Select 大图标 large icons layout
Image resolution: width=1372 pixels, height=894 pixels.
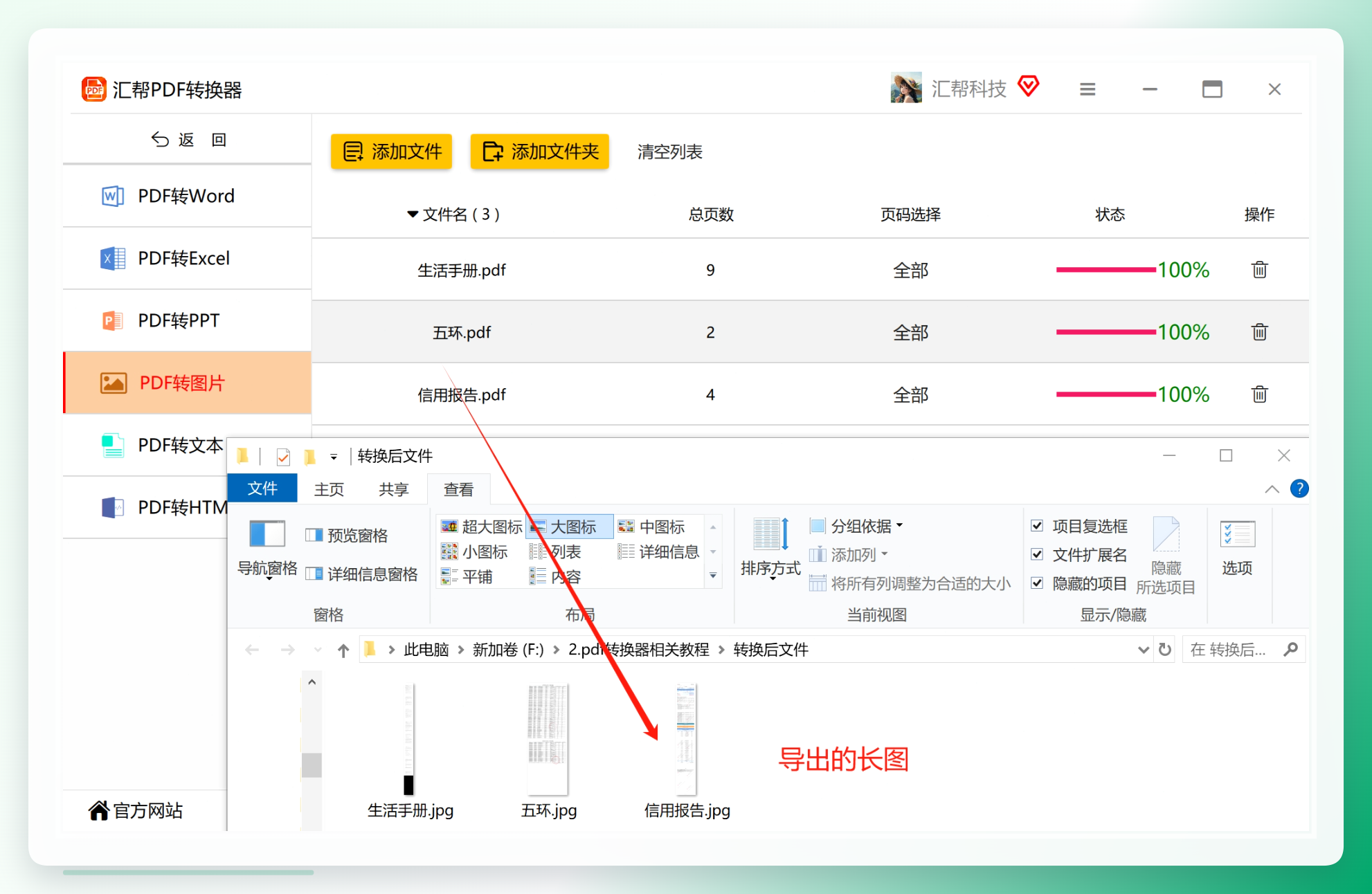point(569,527)
